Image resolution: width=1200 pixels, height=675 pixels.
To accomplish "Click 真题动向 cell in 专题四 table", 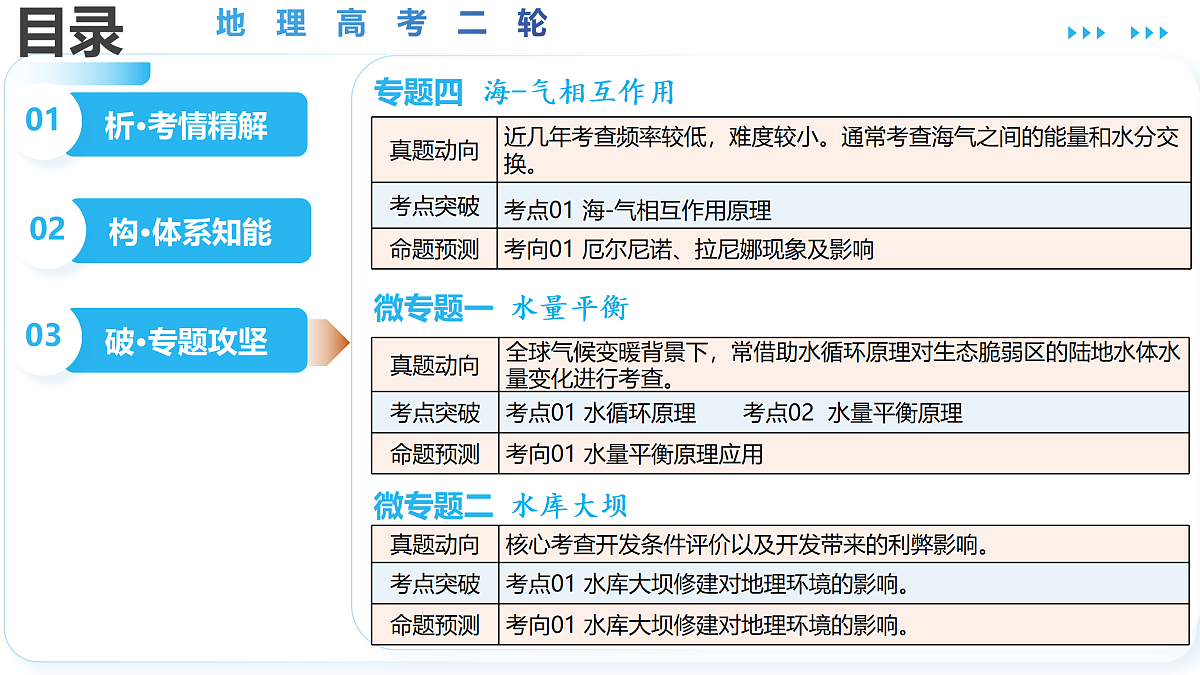I will (435, 150).
